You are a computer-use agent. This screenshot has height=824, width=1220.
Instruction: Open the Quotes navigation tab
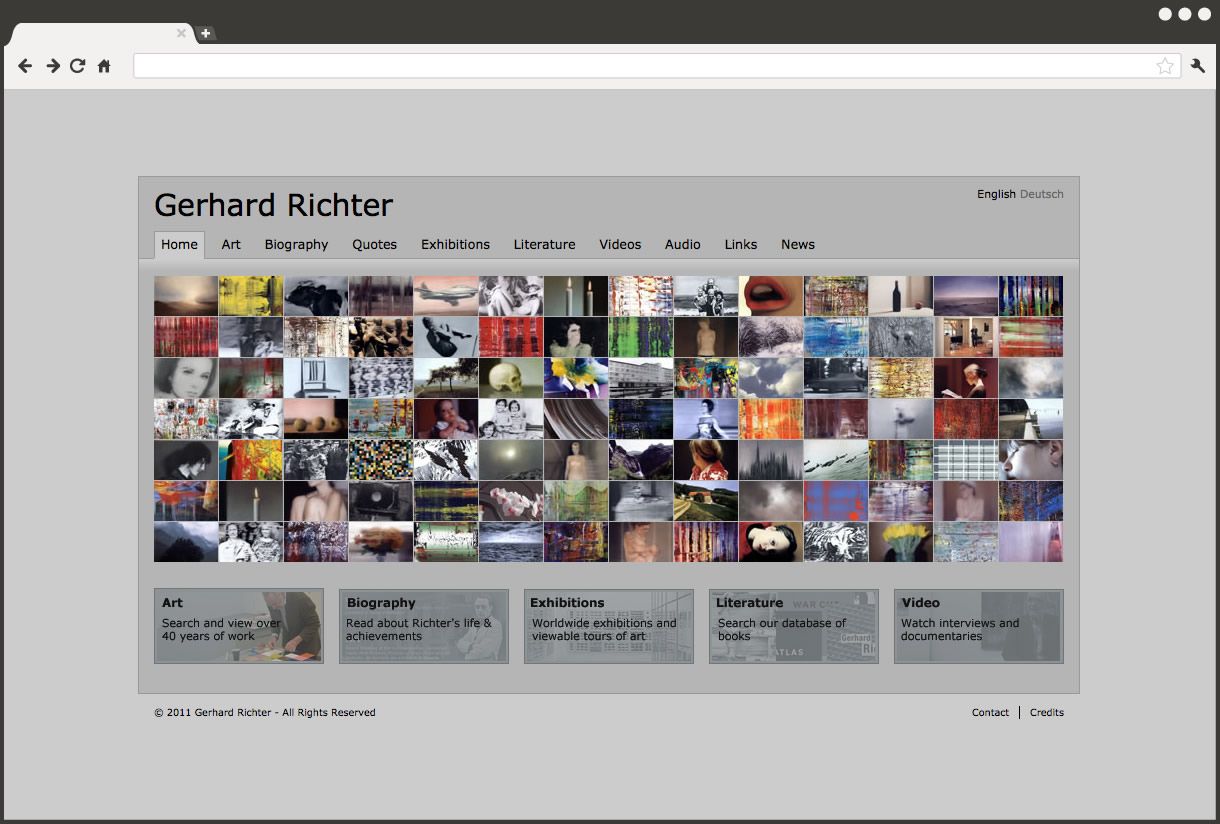tap(374, 245)
